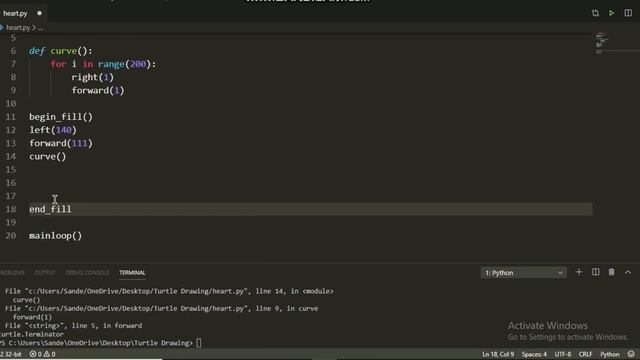Change line endings via CRLF
This screenshot has width=640, height=360.
click(585, 354)
